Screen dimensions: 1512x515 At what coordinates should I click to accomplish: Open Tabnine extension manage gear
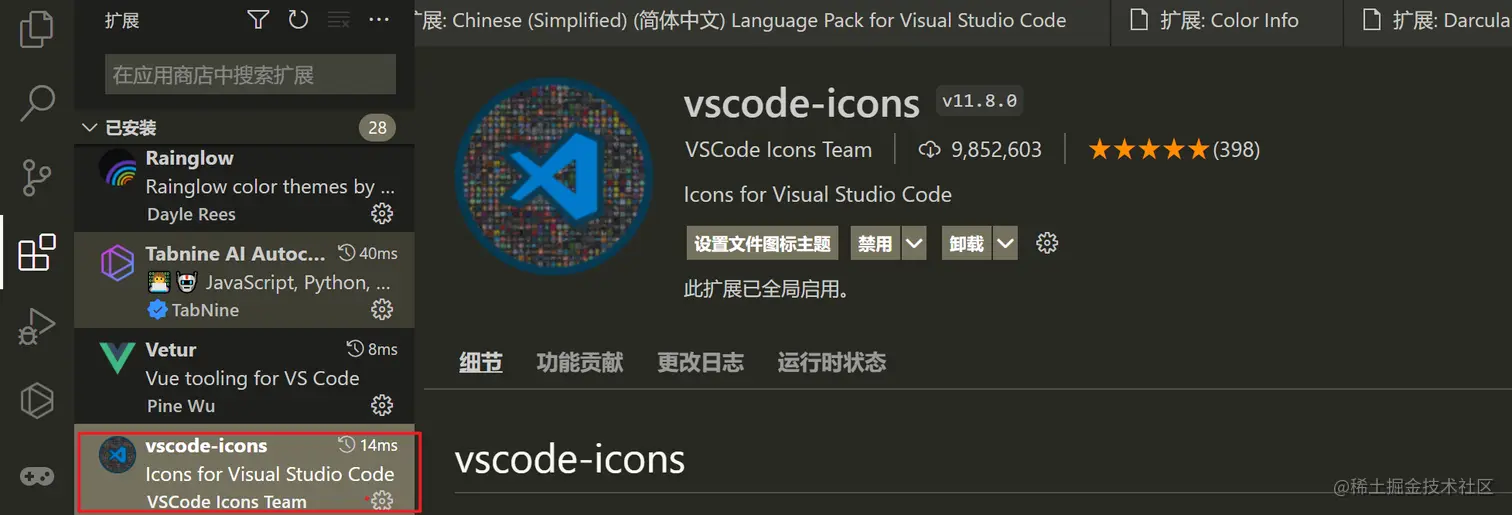pyautogui.click(x=382, y=309)
